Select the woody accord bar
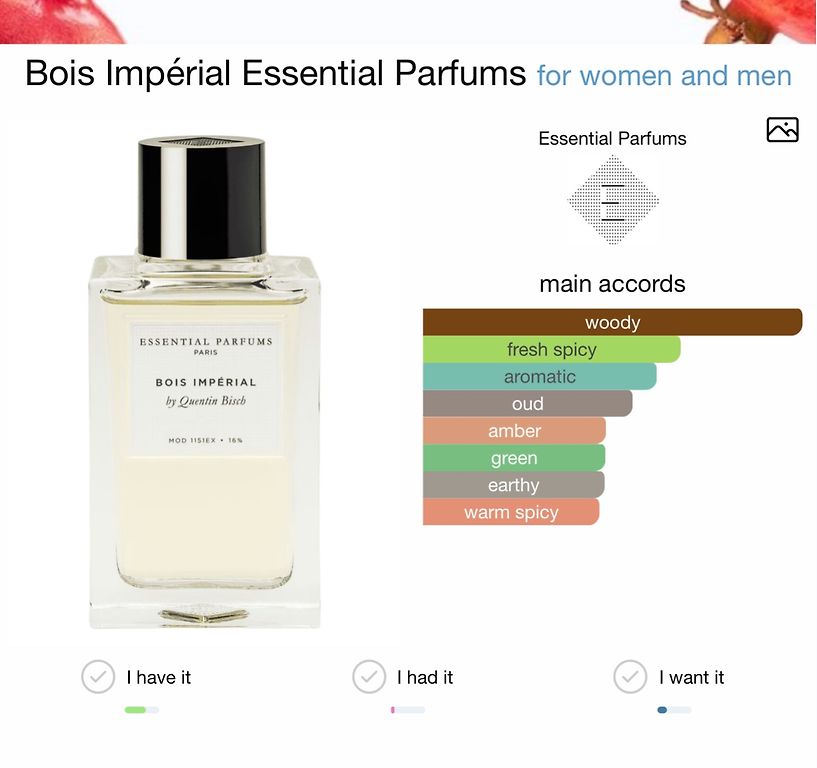The width and height of the screenshot is (817, 768). [x=612, y=322]
